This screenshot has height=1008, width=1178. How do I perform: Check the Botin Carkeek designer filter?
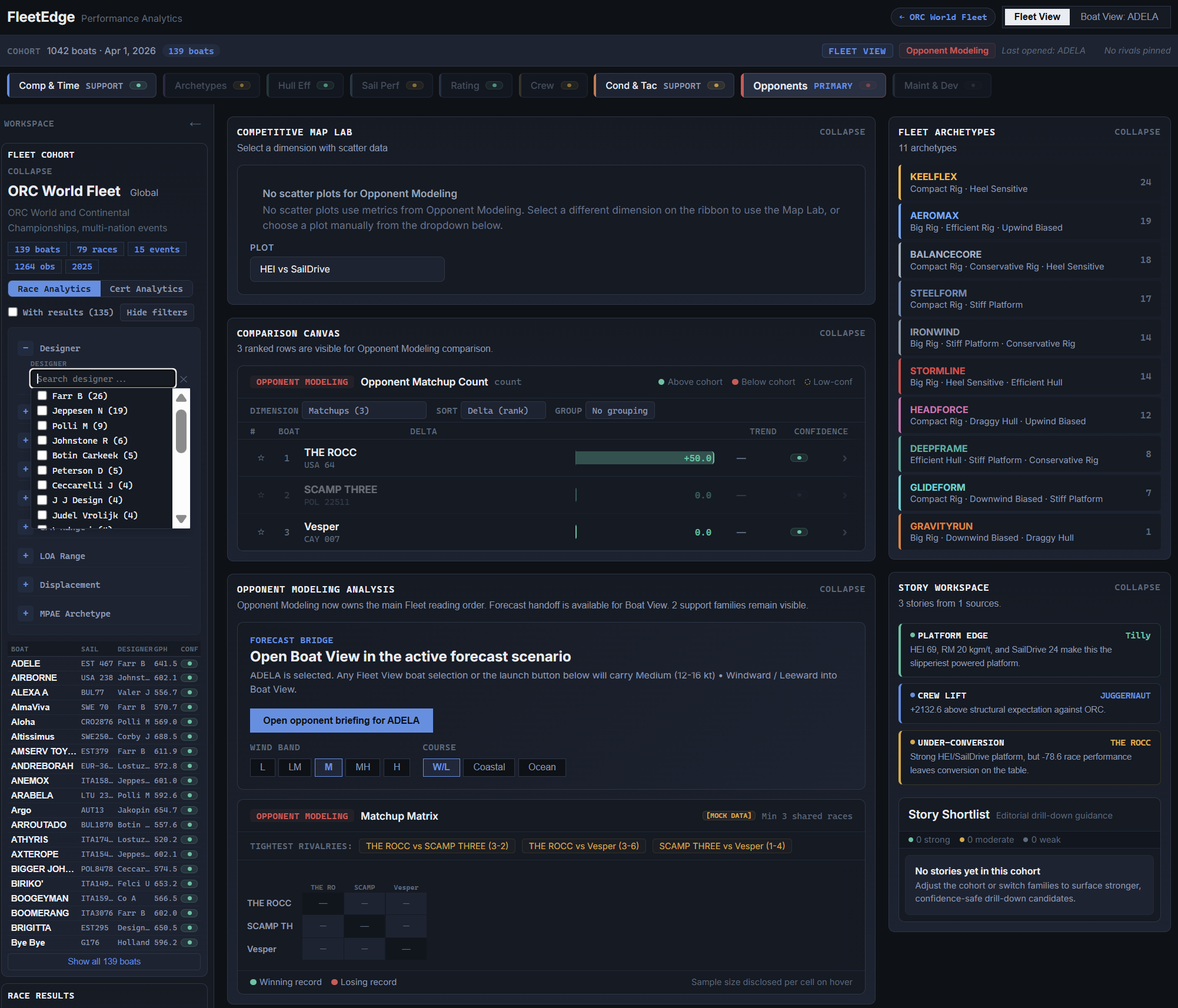(x=42, y=455)
